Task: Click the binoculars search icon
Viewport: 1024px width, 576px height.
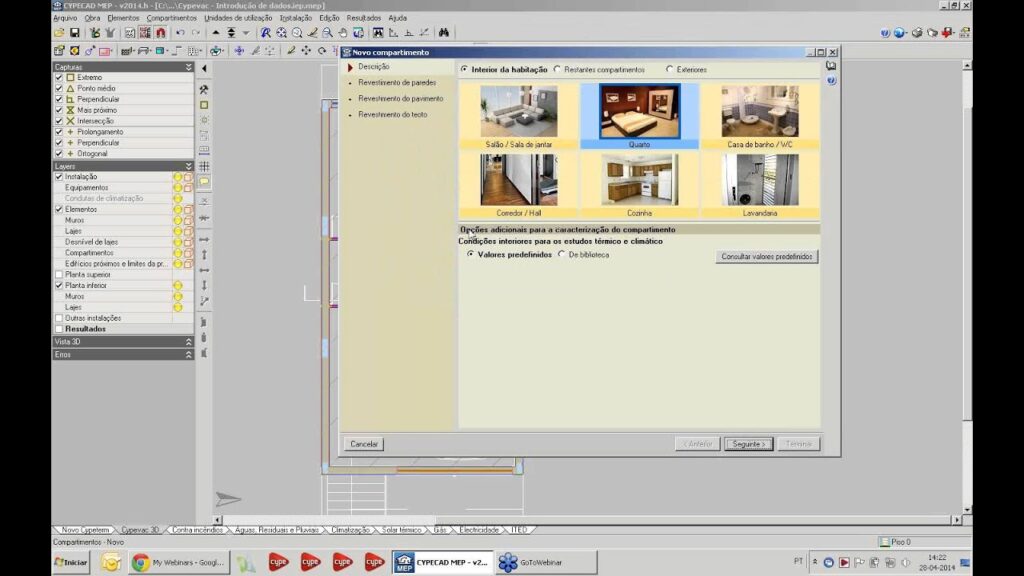Action: 444,33
